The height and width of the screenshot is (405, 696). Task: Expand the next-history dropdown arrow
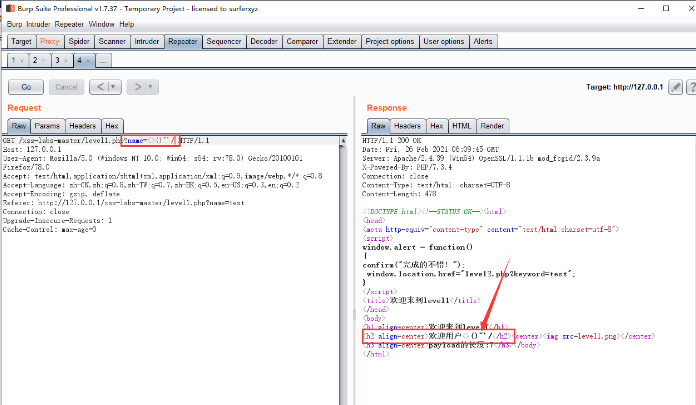pos(151,87)
